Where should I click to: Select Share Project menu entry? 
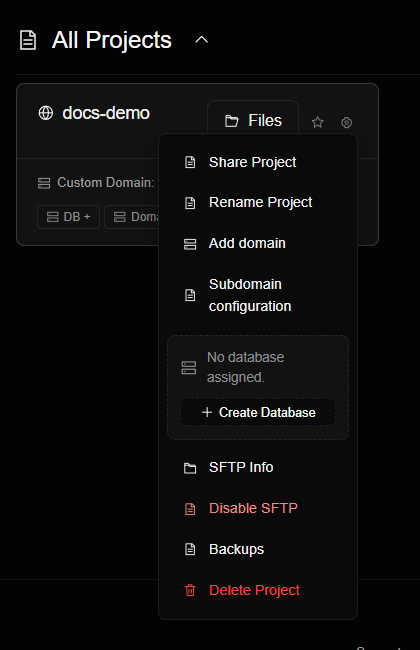[x=258, y=162]
